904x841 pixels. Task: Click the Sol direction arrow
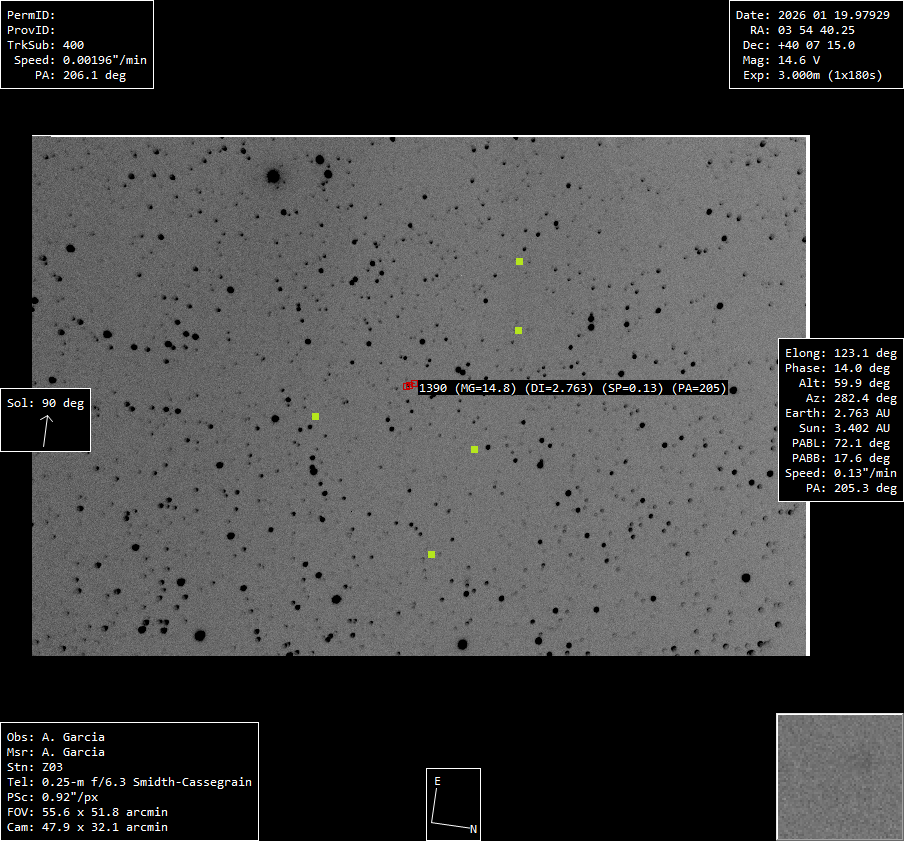pyautogui.click(x=46, y=429)
